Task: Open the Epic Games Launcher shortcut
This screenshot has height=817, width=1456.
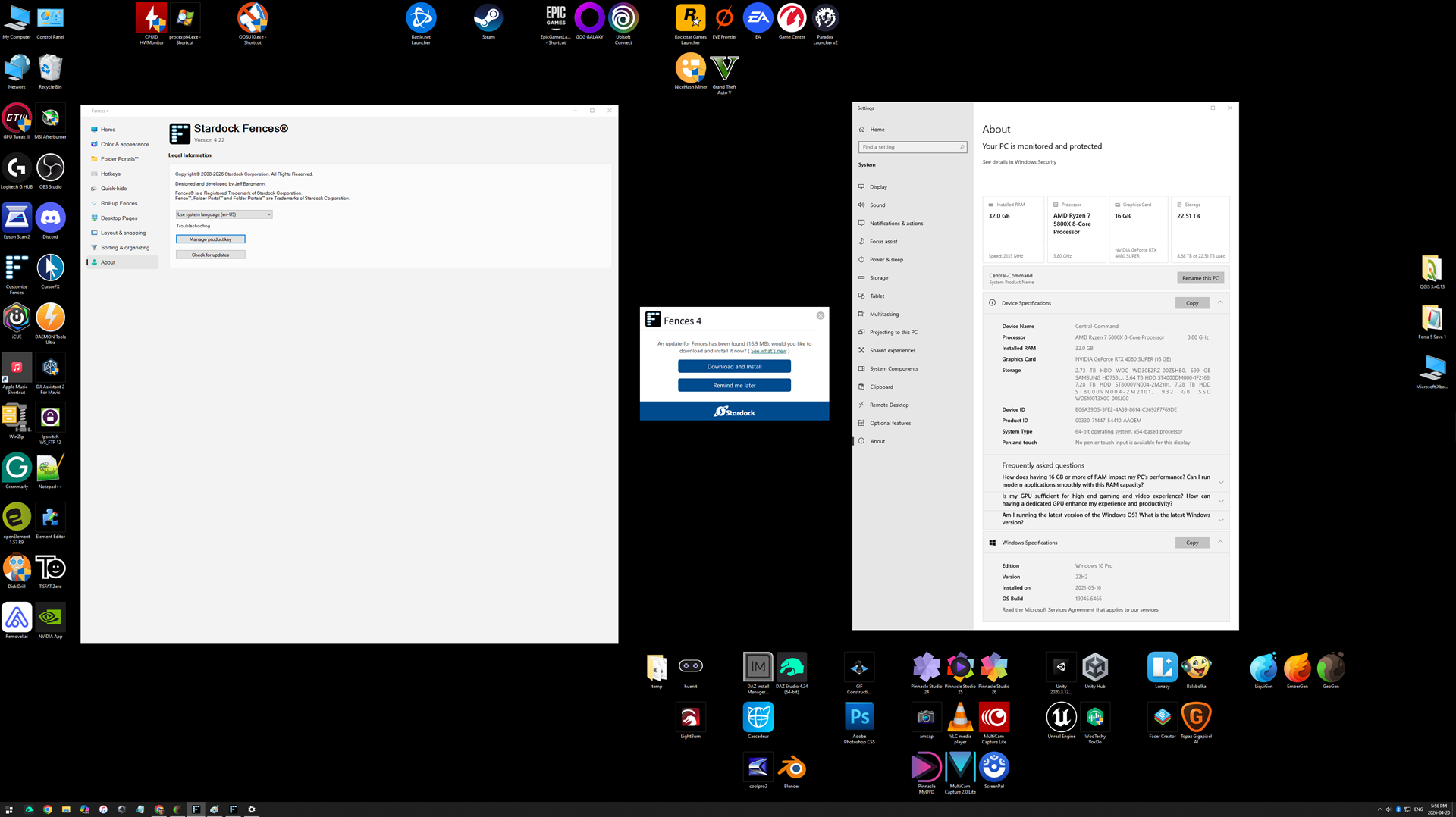Action: pyautogui.click(x=556, y=19)
